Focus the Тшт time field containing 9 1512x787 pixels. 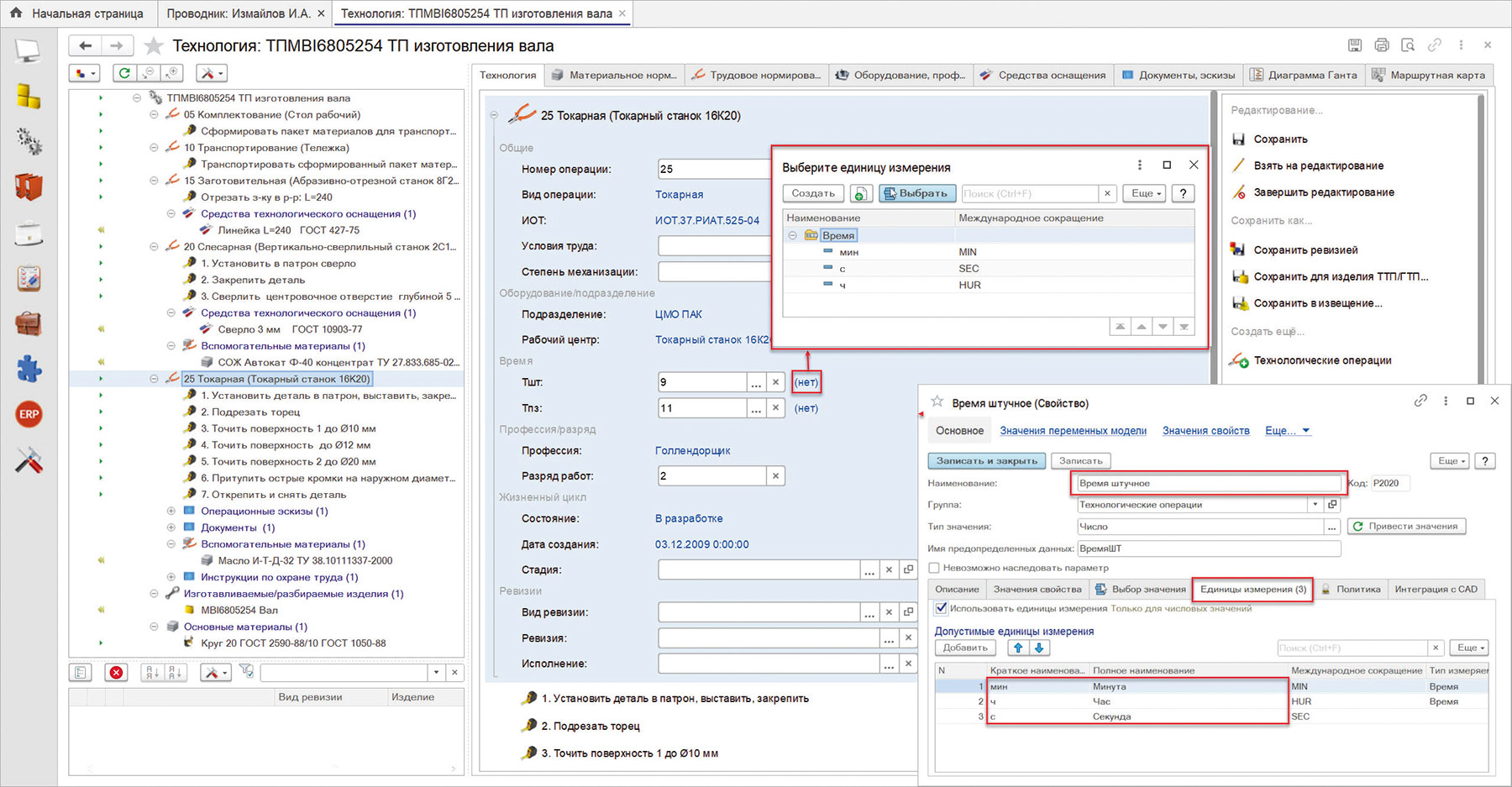(x=702, y=382)
